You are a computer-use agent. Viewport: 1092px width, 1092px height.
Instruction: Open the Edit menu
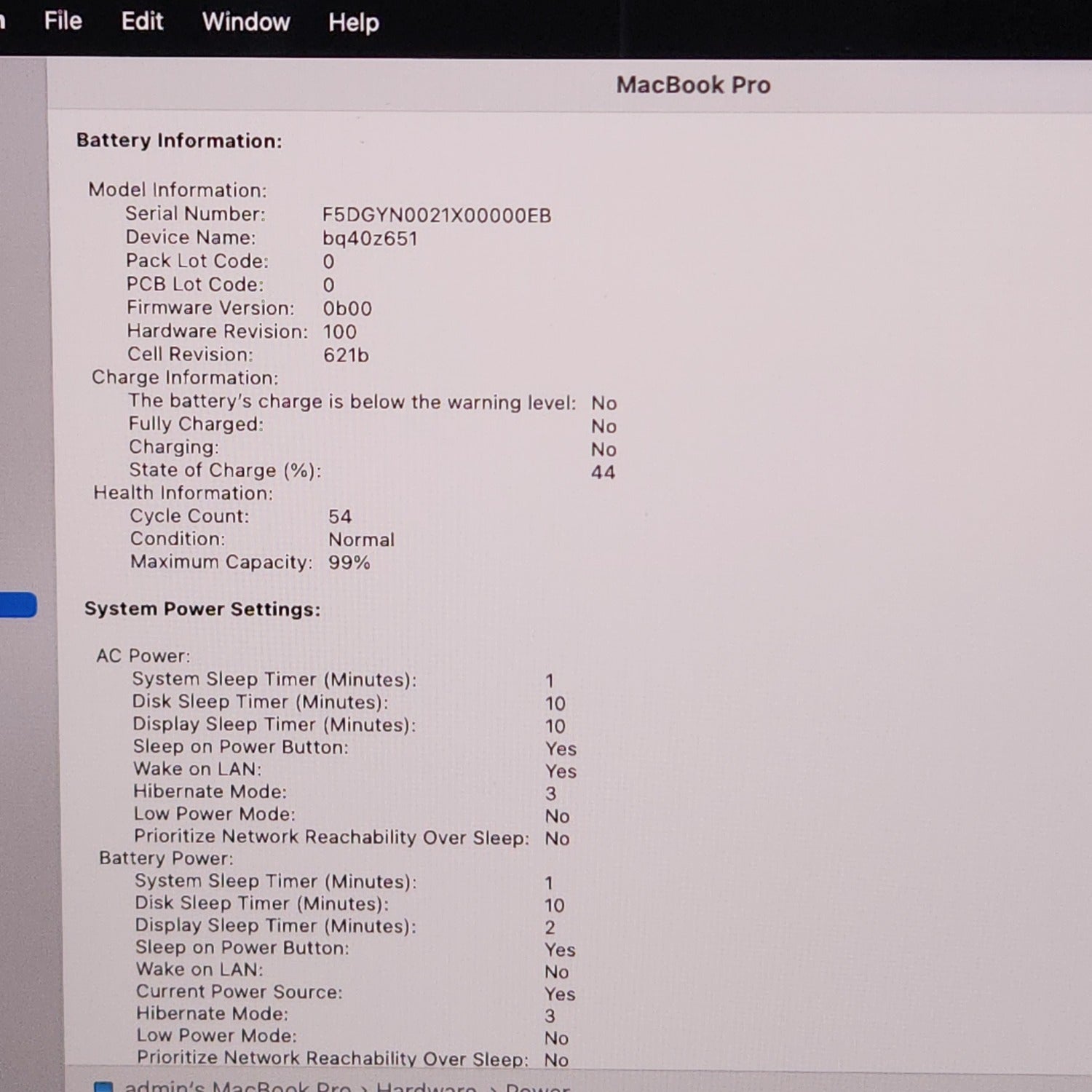[142, 21]
